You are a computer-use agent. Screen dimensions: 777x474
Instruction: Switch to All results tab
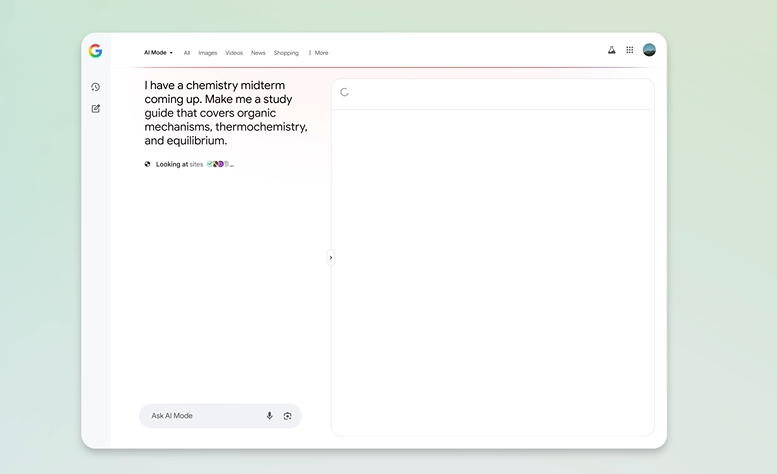(x=187, y=53)
